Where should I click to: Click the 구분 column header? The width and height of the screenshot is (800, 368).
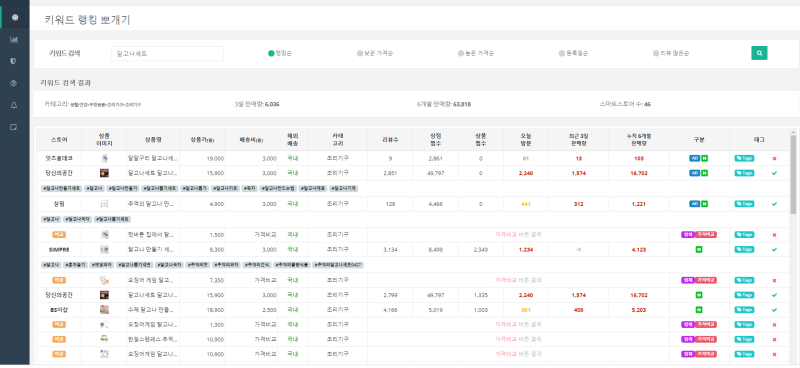pyautogui.click(x=699, y=139)
